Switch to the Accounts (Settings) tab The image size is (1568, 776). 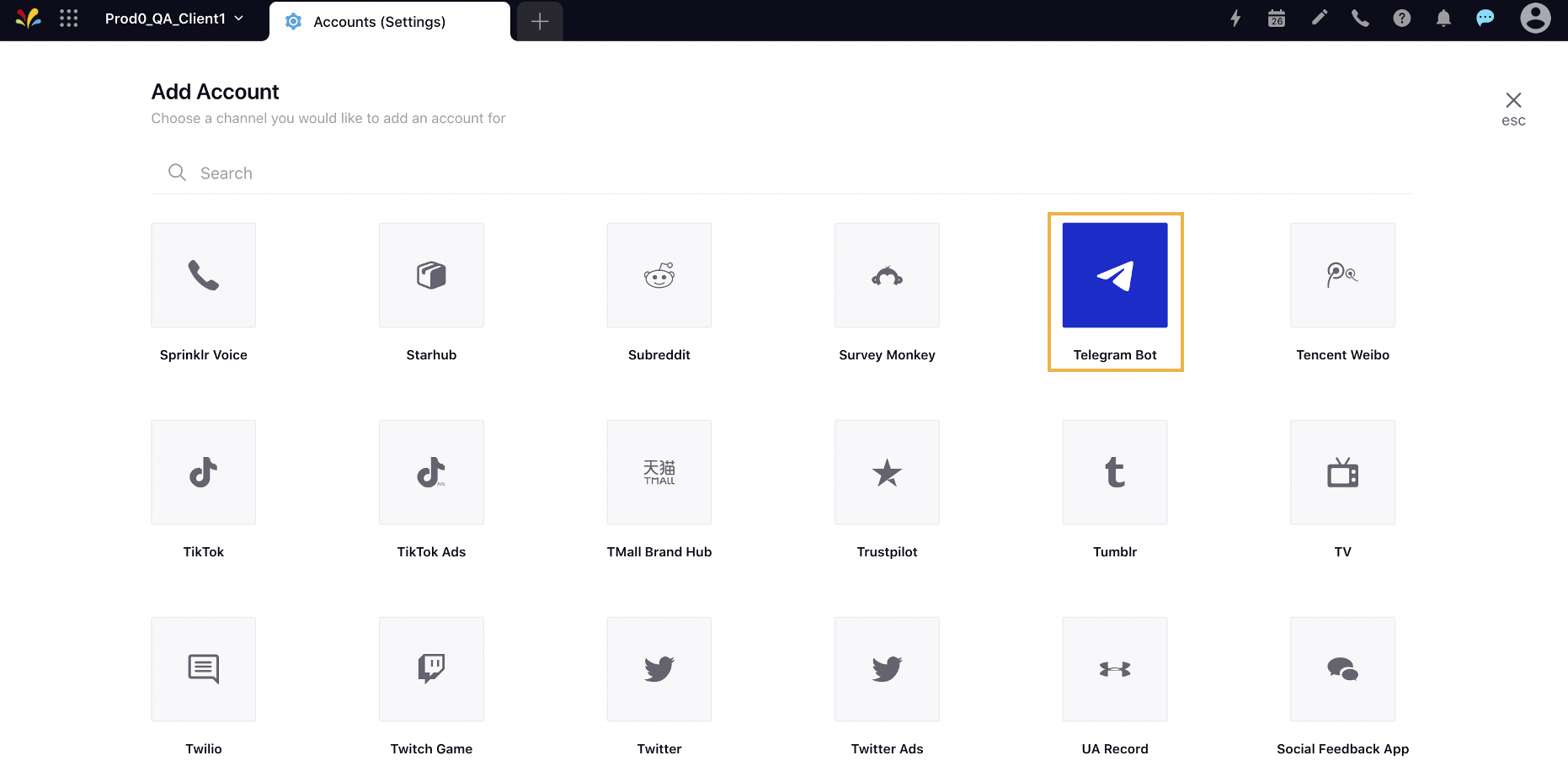tap(390, 21)
